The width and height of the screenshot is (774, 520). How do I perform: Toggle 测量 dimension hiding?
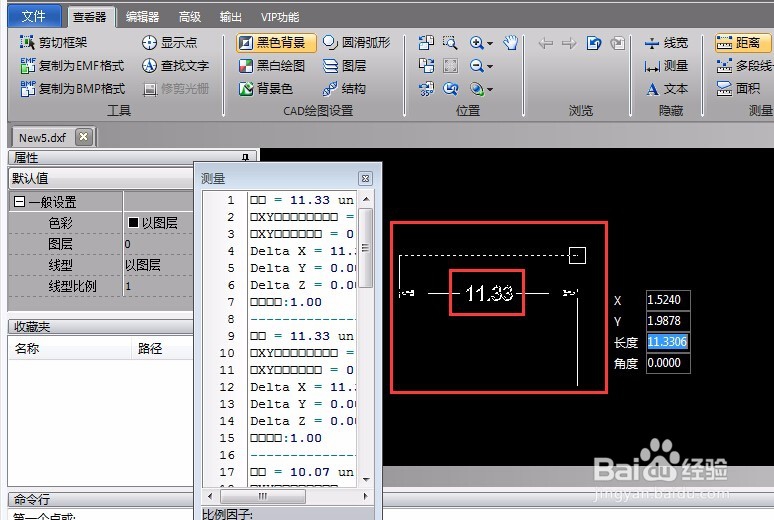(x=666, y=66)
